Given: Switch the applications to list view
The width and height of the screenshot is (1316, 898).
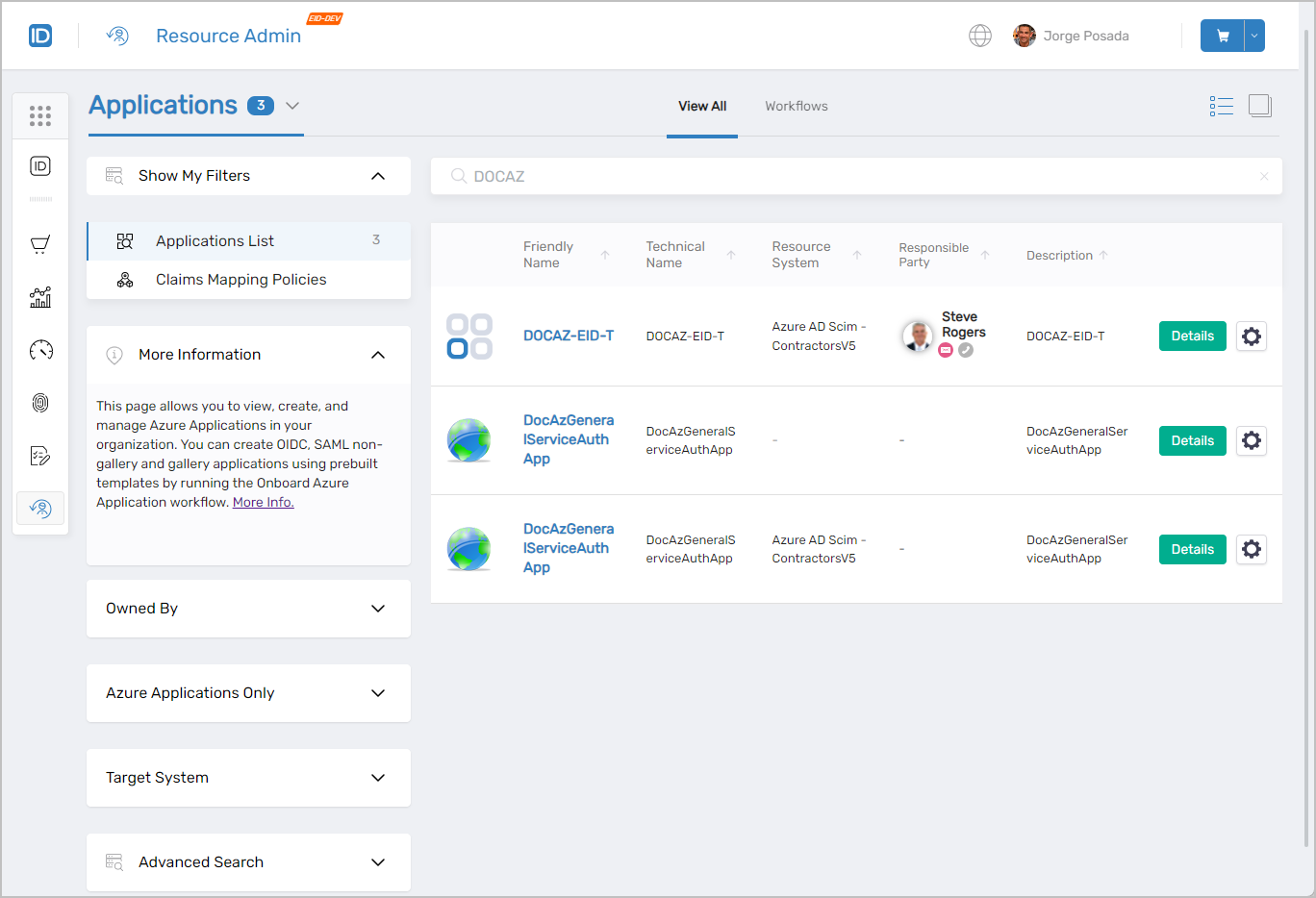Looking at the screenshot, I should pos(1221,106).
